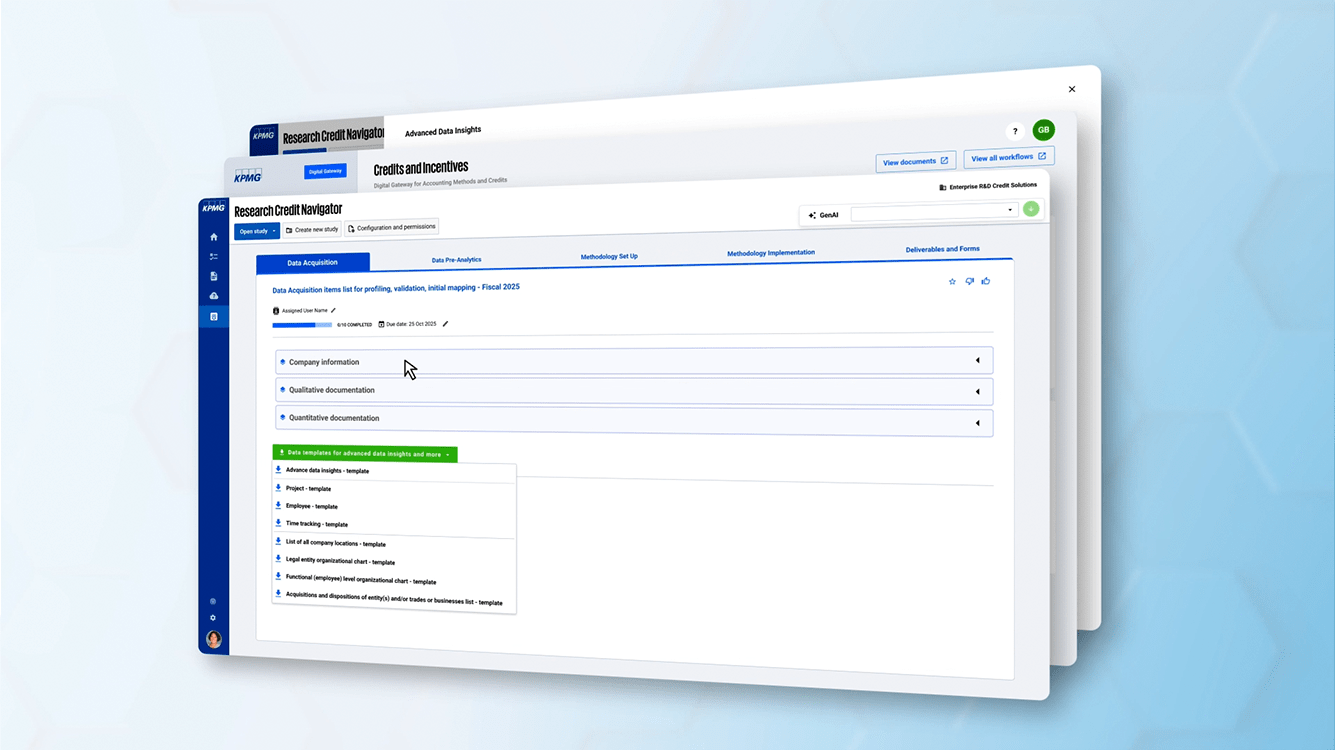Click Digital Gateway button in Credits and Incentives window
Viewport: 1335px width, 750px height.
(x=325, y=171)
